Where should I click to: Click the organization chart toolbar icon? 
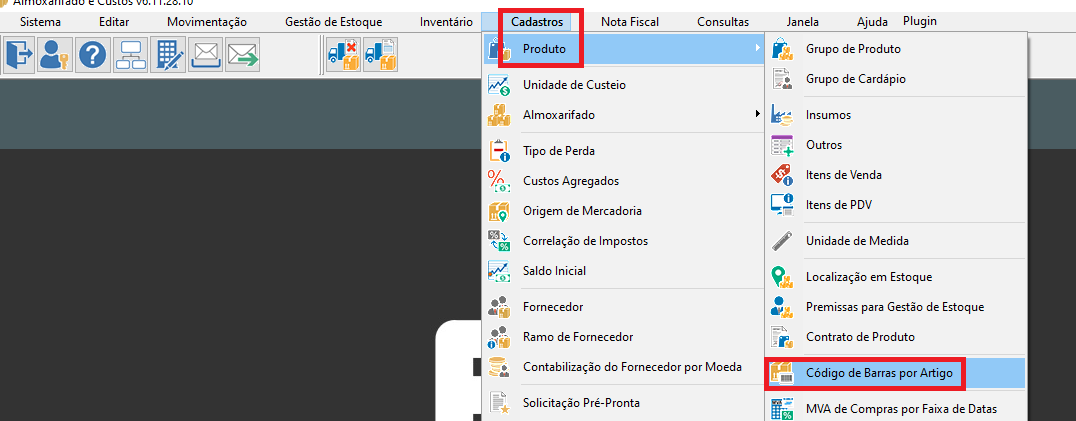(129, 54)
